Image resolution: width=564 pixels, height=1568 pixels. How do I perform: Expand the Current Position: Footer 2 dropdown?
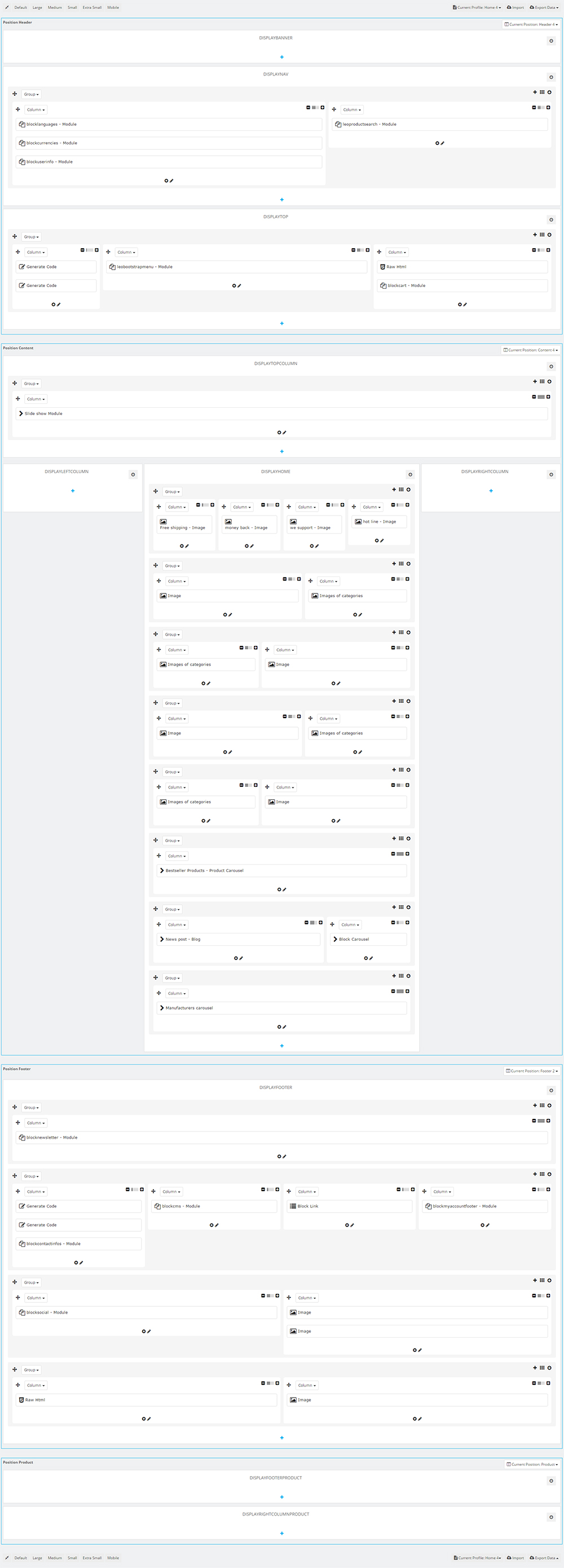531,1071
